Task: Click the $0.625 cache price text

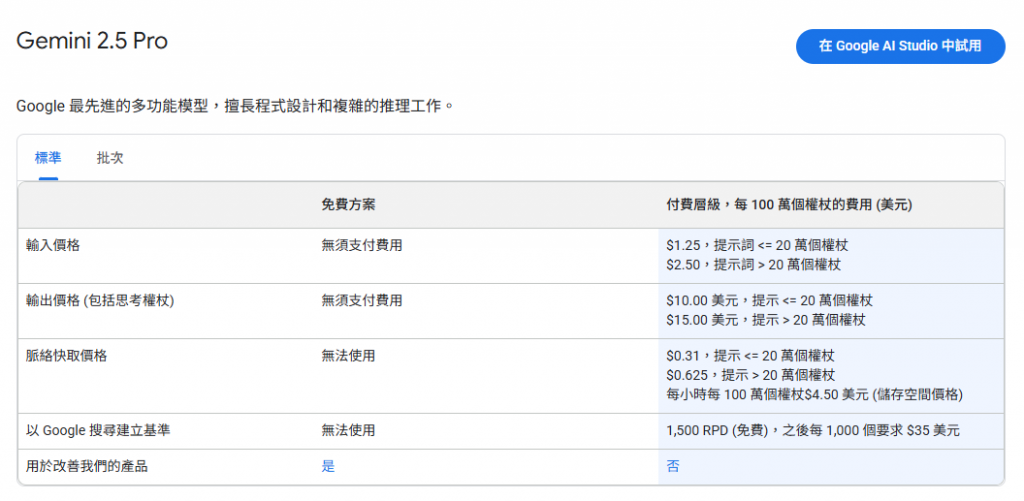Action: click(750, 375)
